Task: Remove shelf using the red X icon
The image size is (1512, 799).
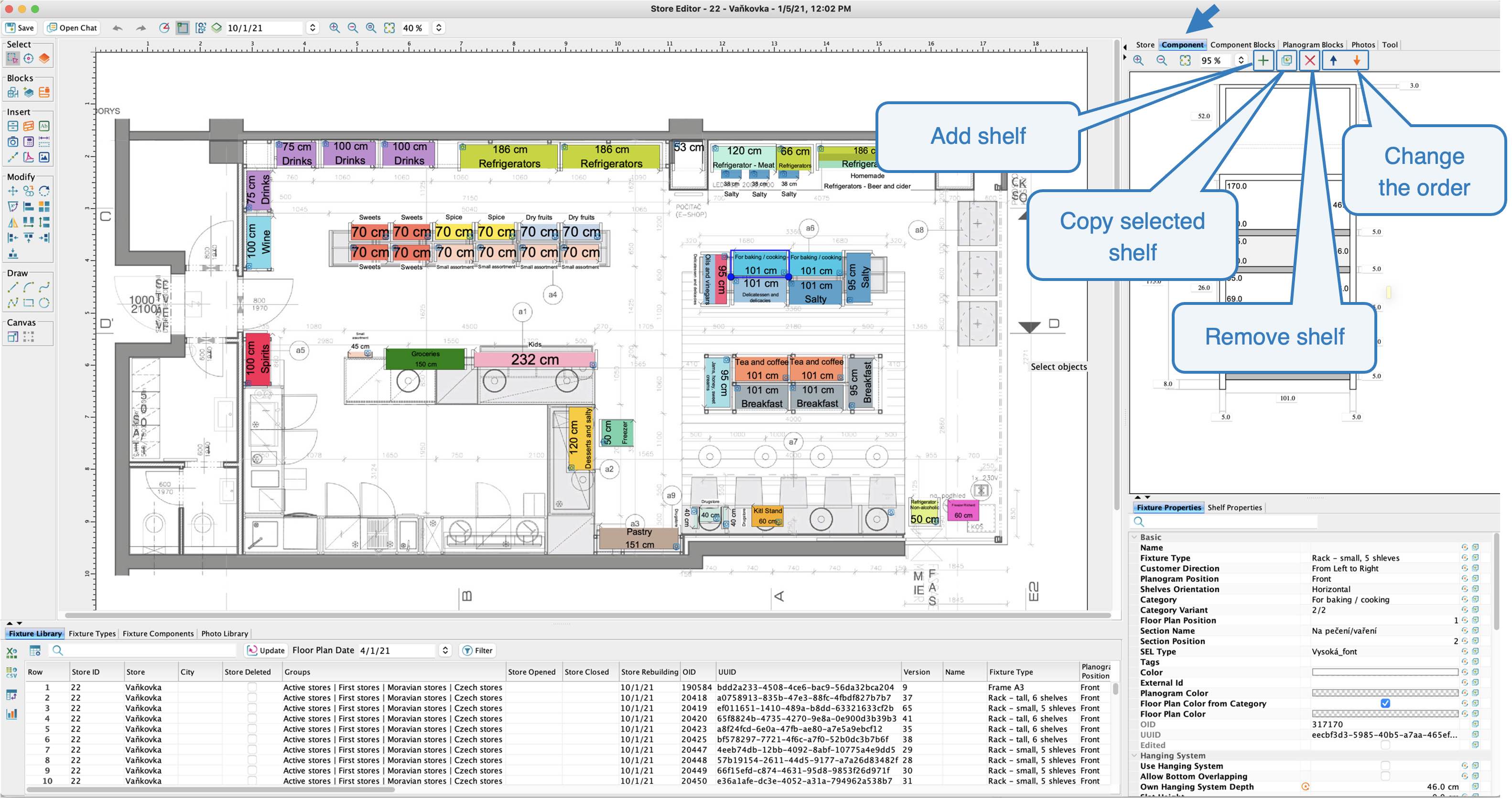Action: pos(1309,60)
